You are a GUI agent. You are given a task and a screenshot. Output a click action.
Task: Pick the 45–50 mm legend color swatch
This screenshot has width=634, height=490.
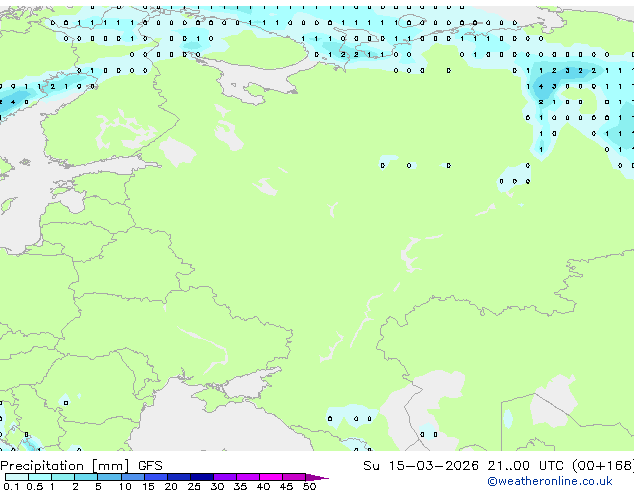click(294, 477)
